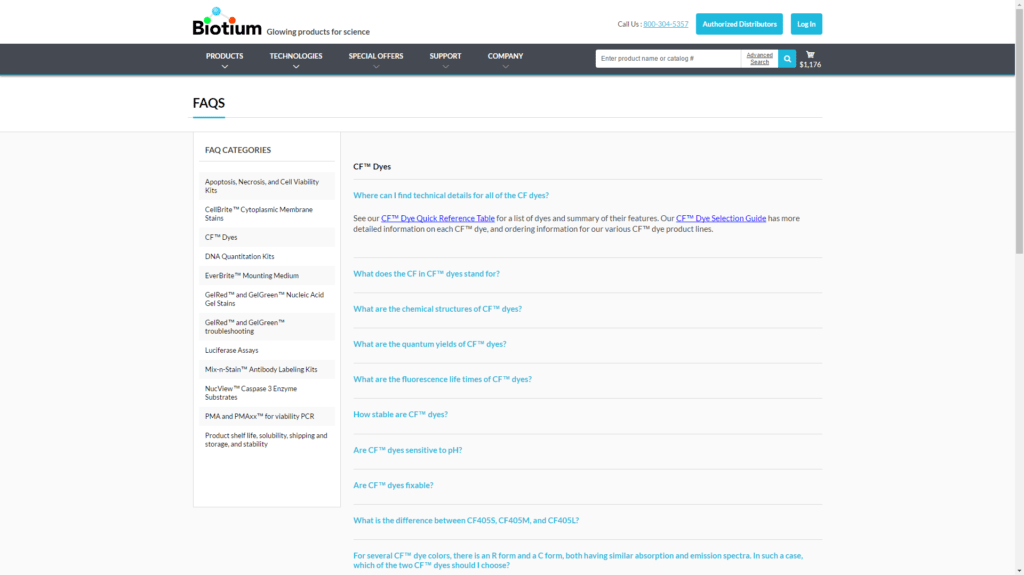
Task: Expand the fluorescence life times question
Action: pos(442,379)
